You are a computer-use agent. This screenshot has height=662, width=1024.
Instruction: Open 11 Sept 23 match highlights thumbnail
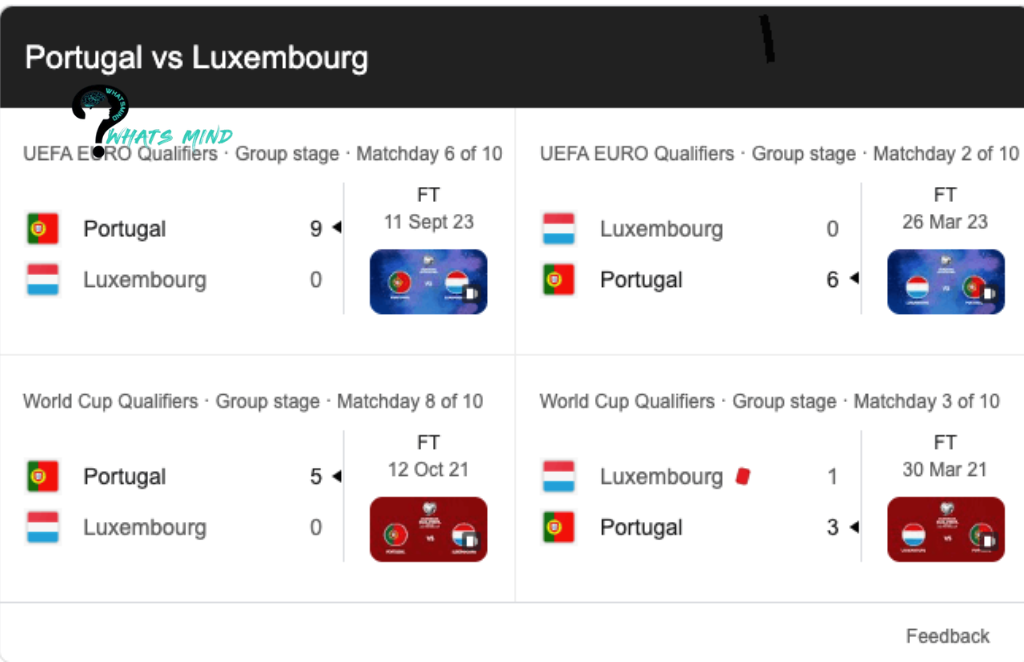pyautogui.click(x=428, y=282)
